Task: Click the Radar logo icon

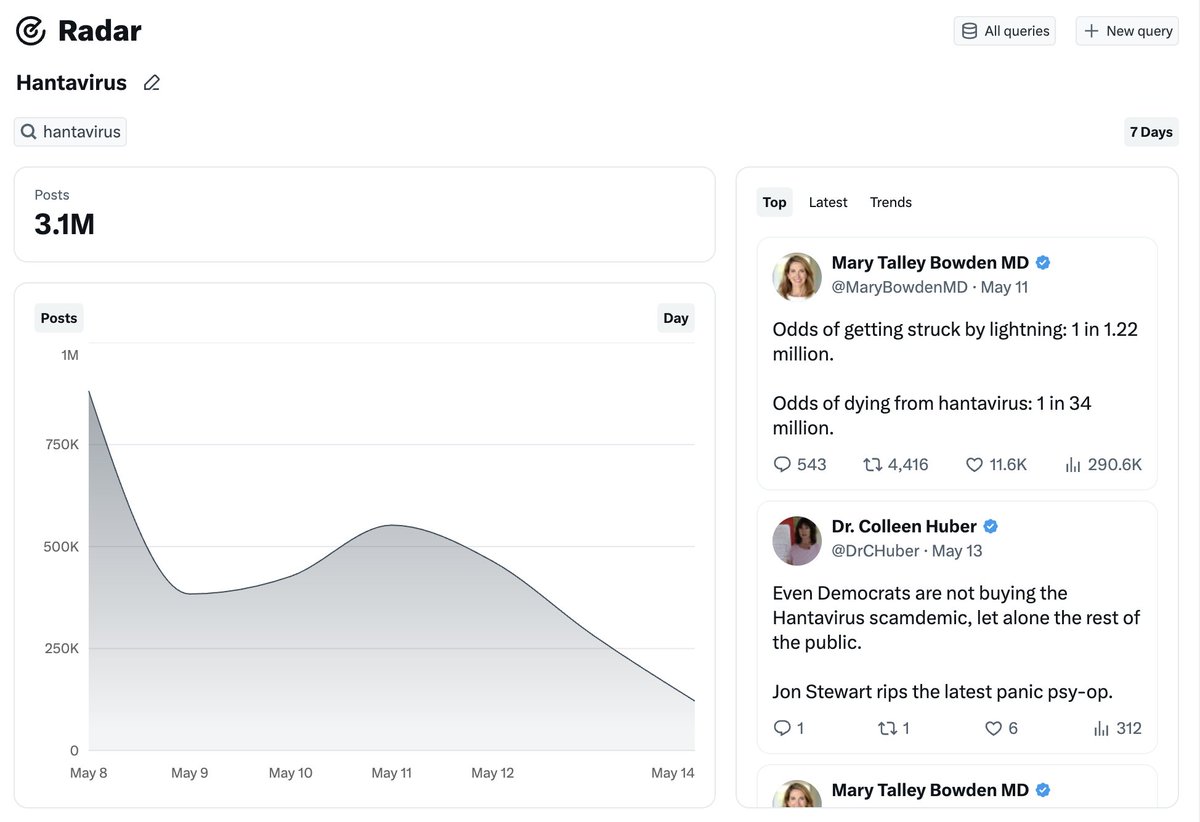Action: point(31,31)
